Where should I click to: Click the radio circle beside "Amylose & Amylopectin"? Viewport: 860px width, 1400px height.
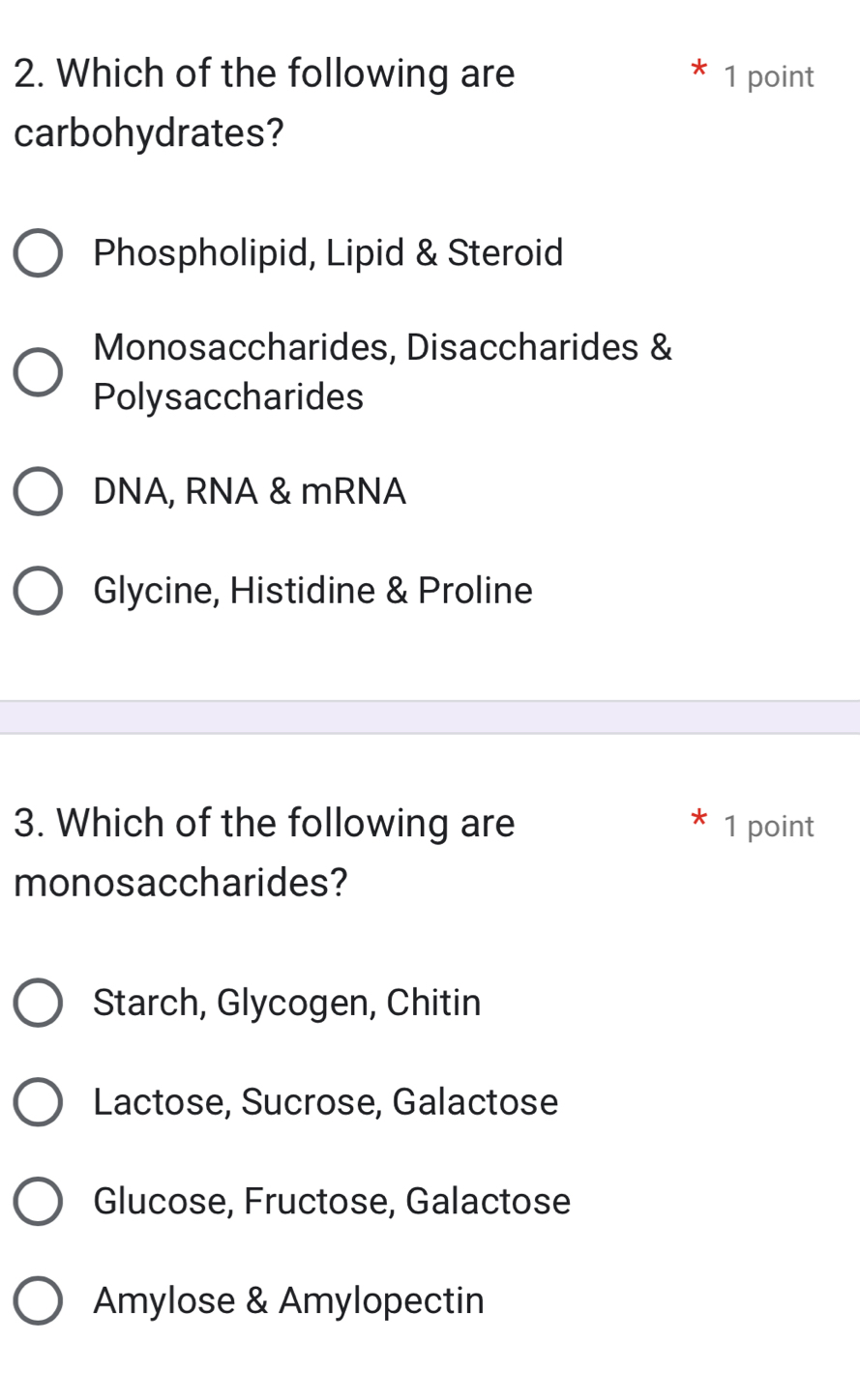pos(38,1300)
